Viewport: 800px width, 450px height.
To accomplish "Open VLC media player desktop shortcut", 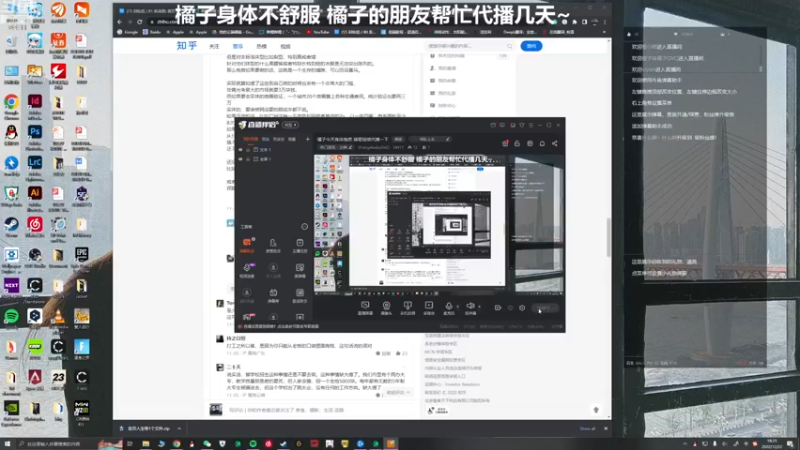I will [58, 319].
